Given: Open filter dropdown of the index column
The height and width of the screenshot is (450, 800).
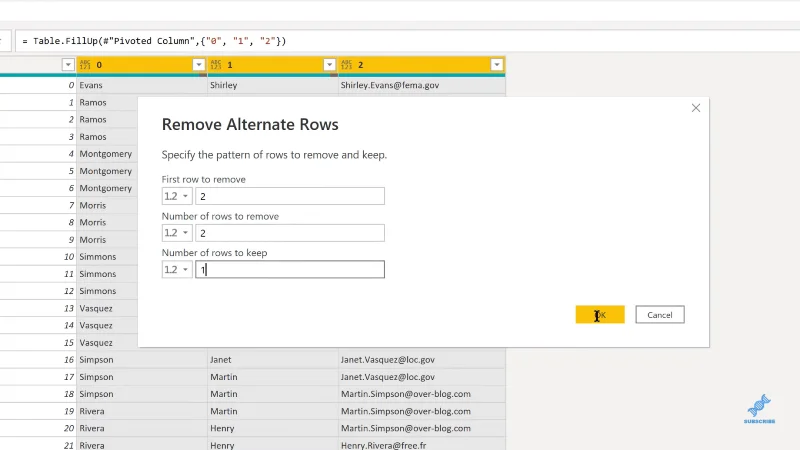Looking at the screenshot, I should pos(68,65).
